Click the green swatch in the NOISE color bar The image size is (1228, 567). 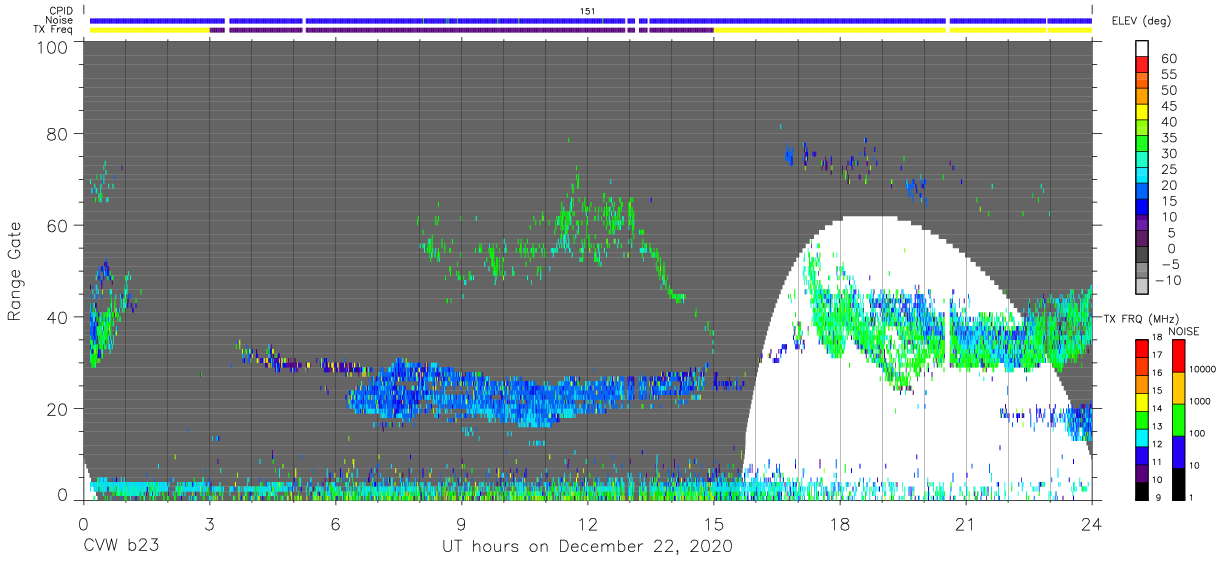tap(1177, 420)
